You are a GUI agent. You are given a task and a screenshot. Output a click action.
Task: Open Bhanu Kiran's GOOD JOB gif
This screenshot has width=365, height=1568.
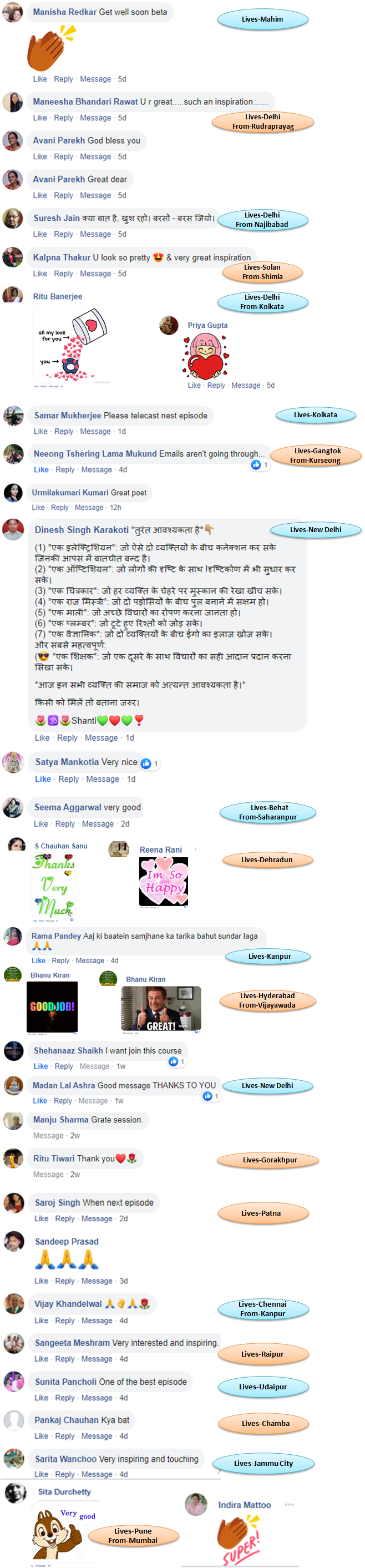click(52, 1008)
